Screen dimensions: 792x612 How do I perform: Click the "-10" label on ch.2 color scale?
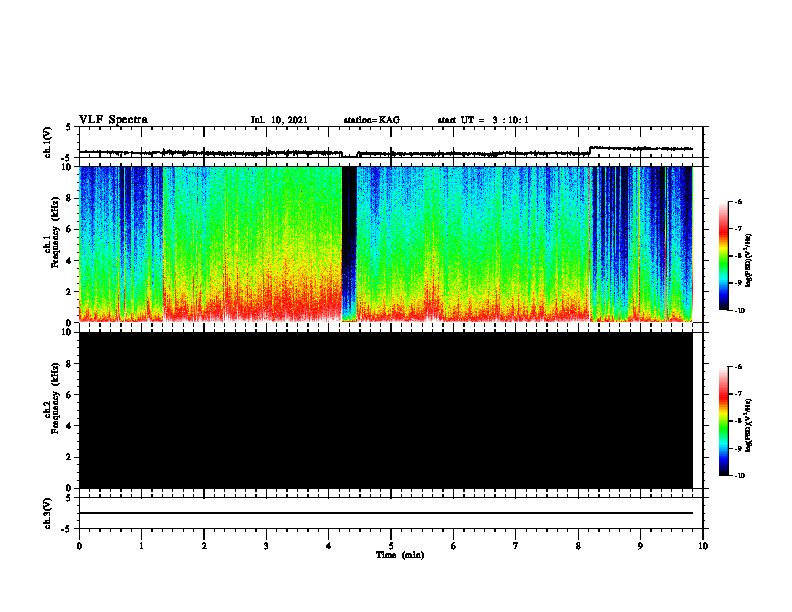click(739, 476)
